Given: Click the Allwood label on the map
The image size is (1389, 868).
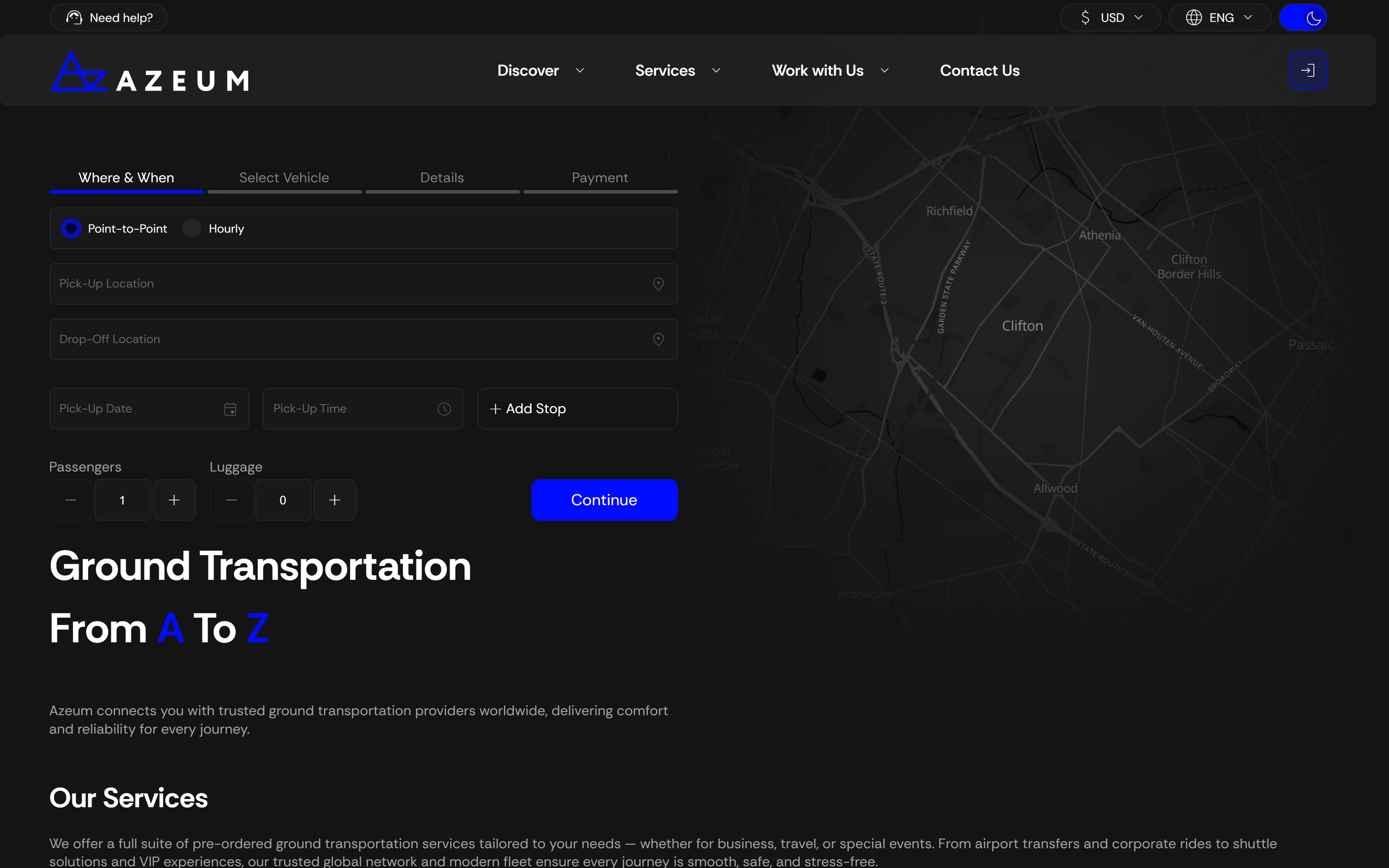Looking at the screenshot, I should click(x=1056, y=489).
